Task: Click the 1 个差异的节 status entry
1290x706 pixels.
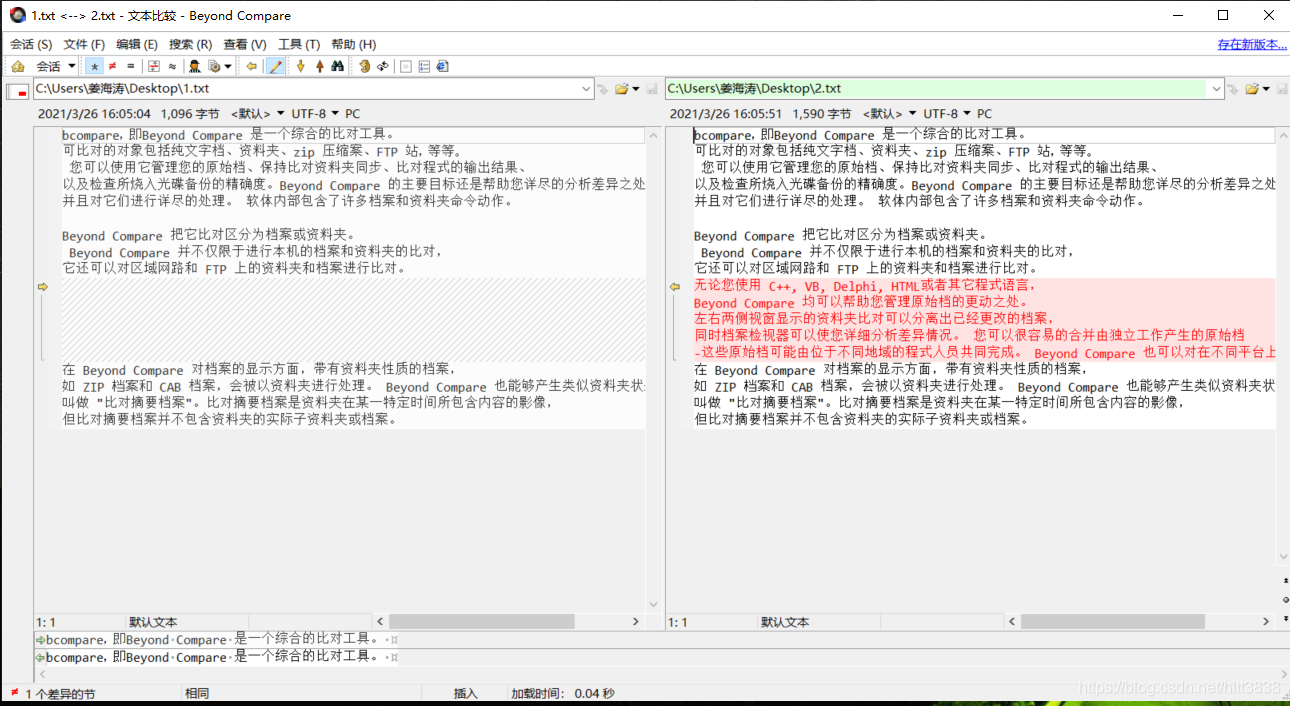Action: tap(60, 693)
